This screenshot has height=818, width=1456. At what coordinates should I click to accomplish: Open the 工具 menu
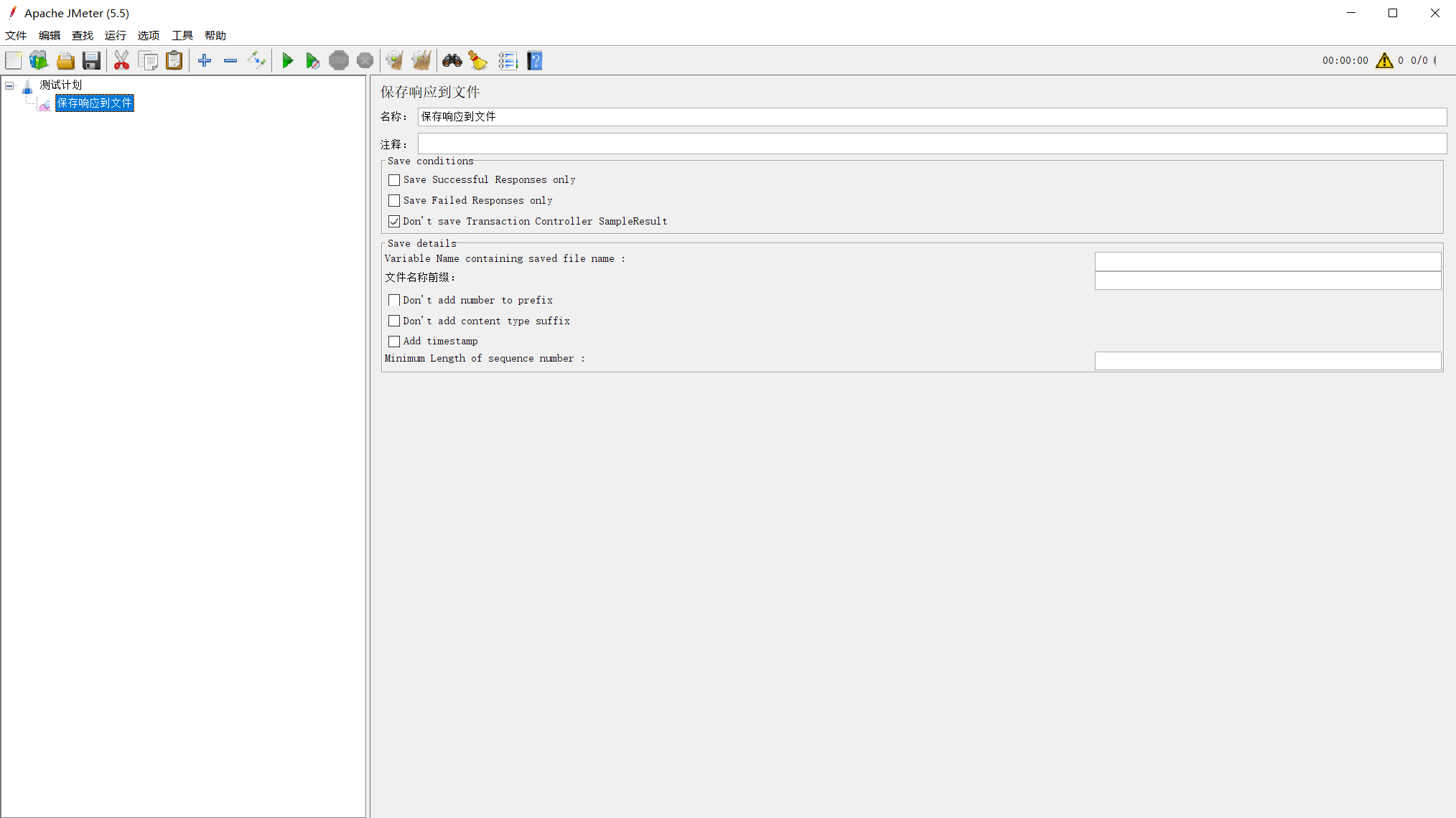(182, 35)
